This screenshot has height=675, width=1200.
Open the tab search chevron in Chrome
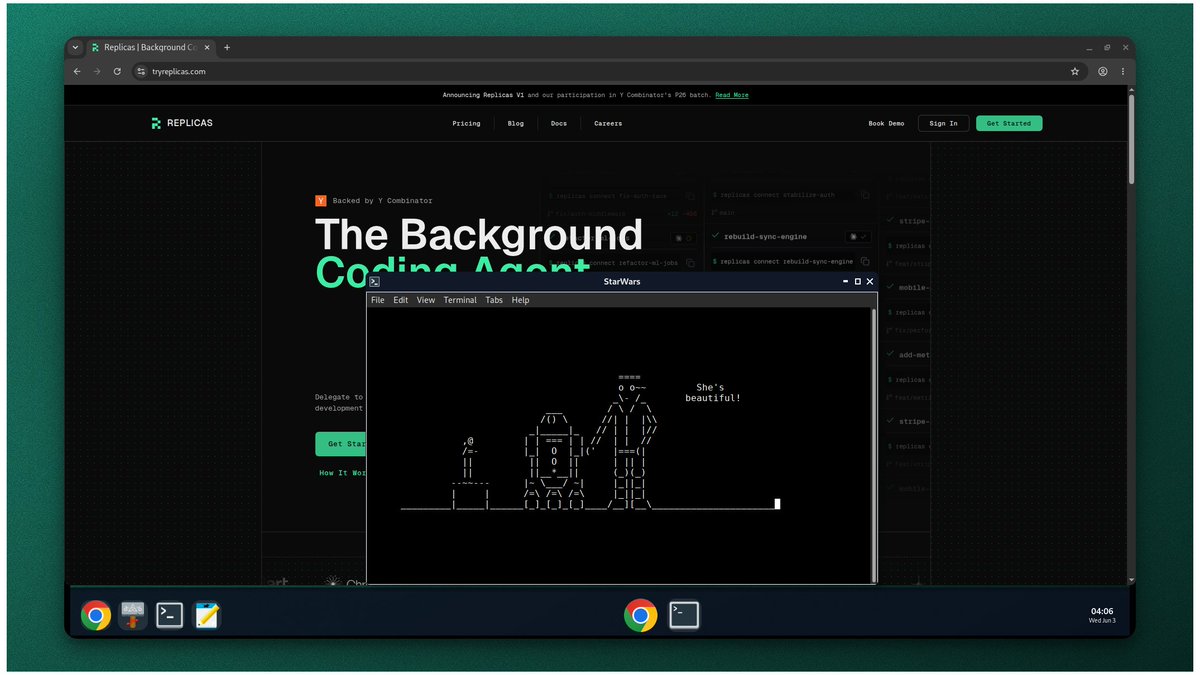point(75,47)
